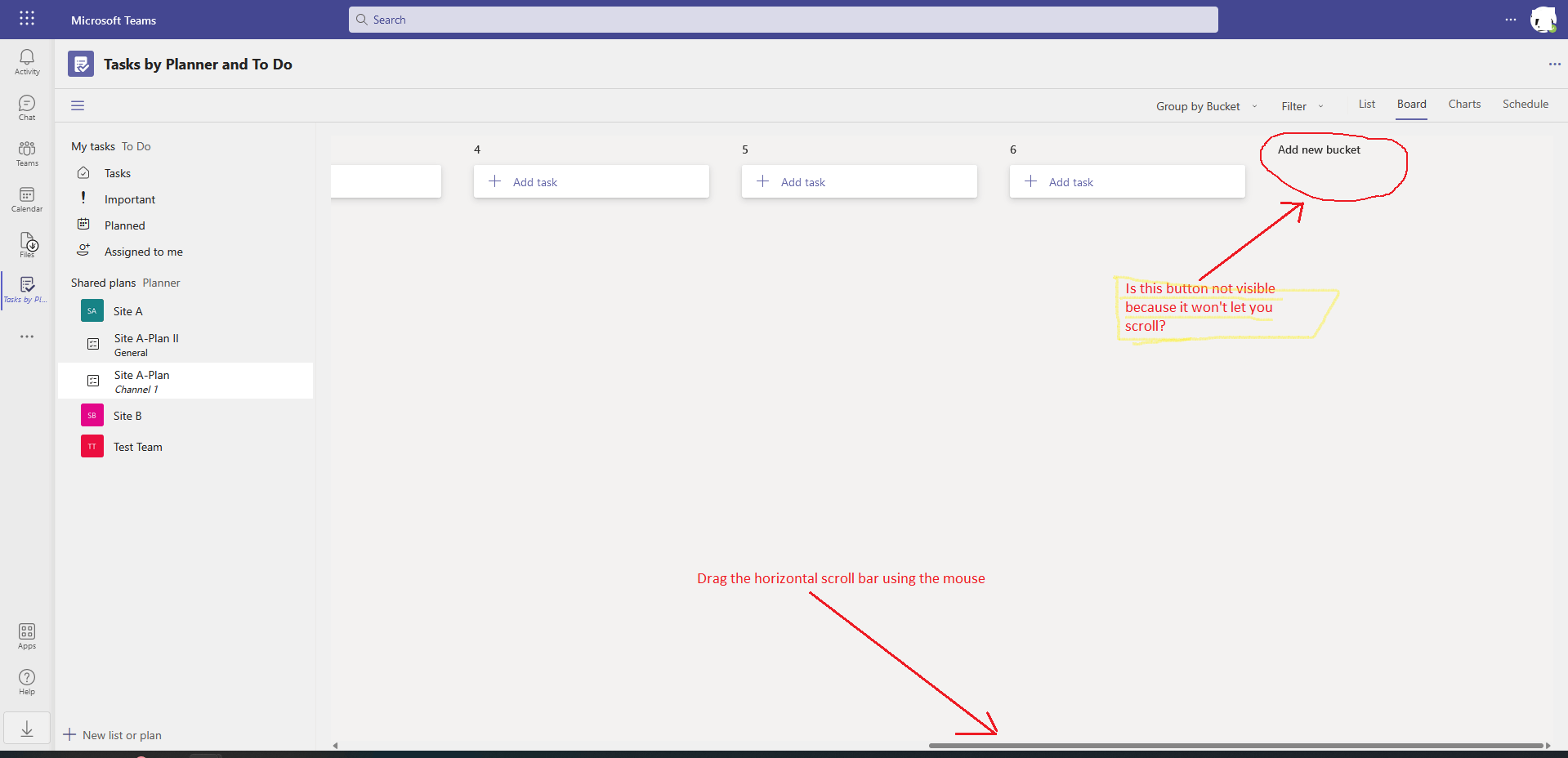Open the profile avatar menu

[1543, 20]
